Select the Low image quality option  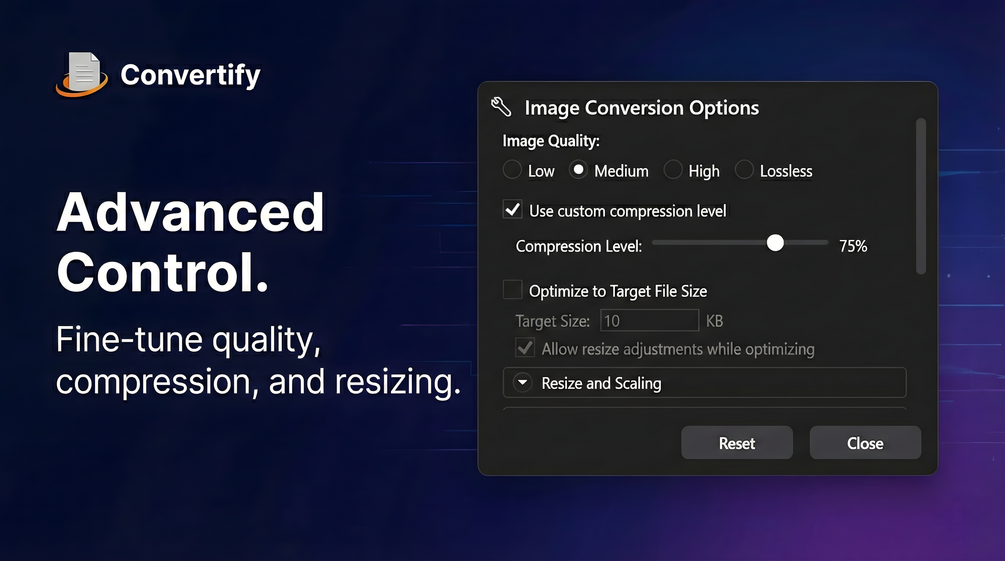pyautogui.click(x=512, y=171)
